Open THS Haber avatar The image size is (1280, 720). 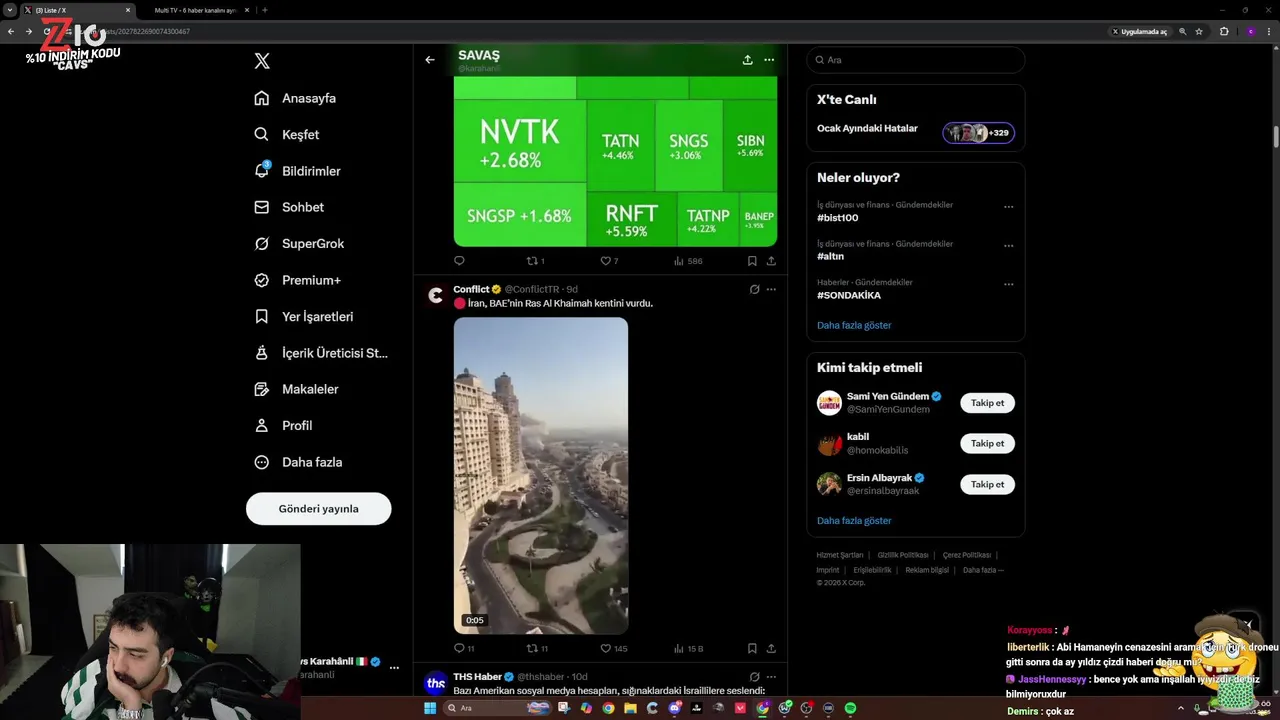tap(435, 684)
